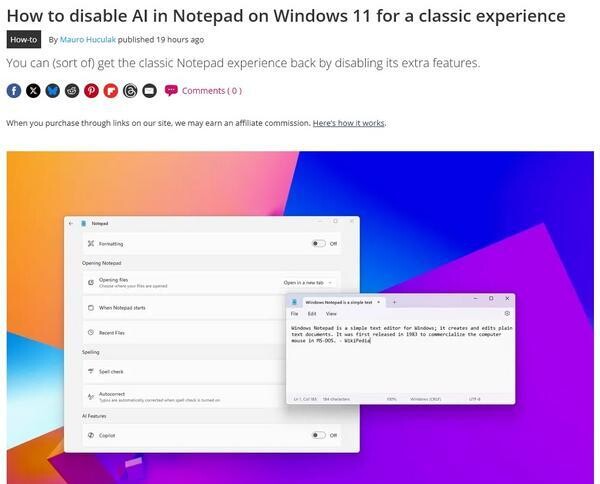Share the article on Bluesky
Viewport: 600px width, 484px height.
(x=52, y=91)
